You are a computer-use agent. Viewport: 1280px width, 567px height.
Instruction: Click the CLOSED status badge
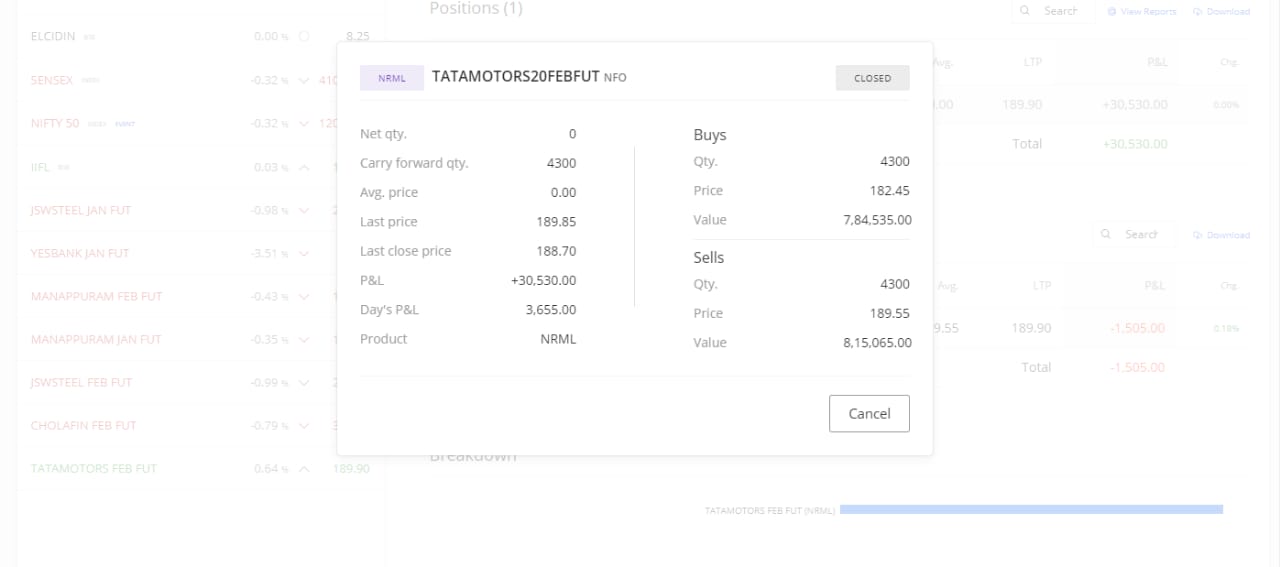tap(873, 78)
